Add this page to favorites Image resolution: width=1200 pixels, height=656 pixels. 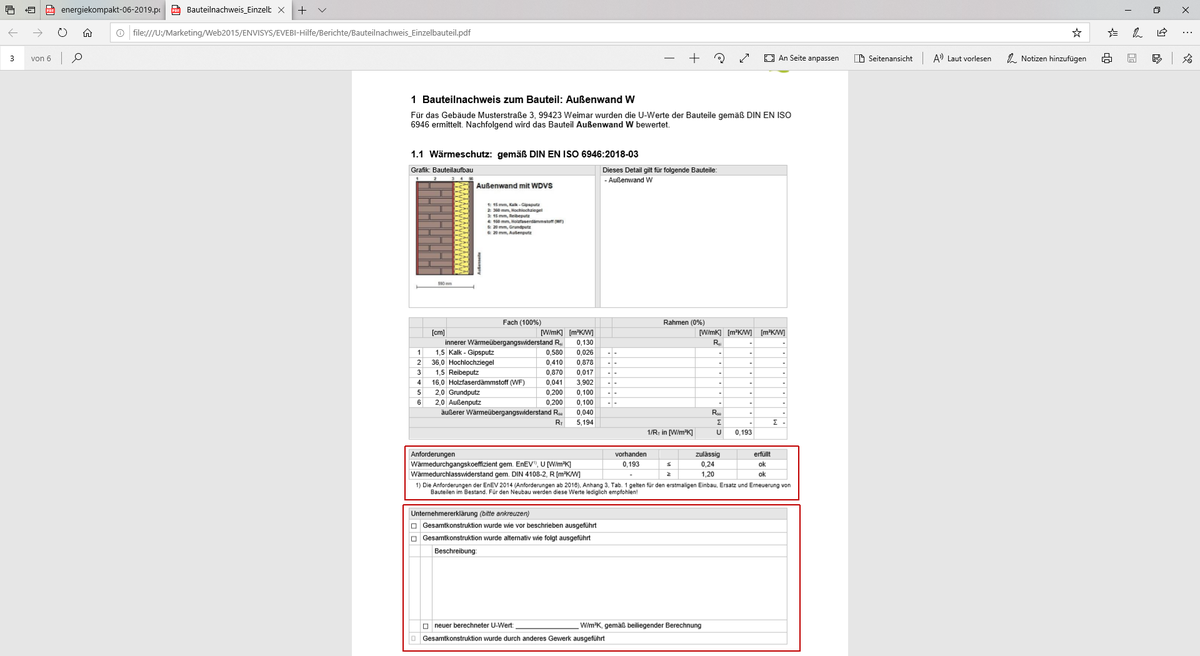(1076, 32)
